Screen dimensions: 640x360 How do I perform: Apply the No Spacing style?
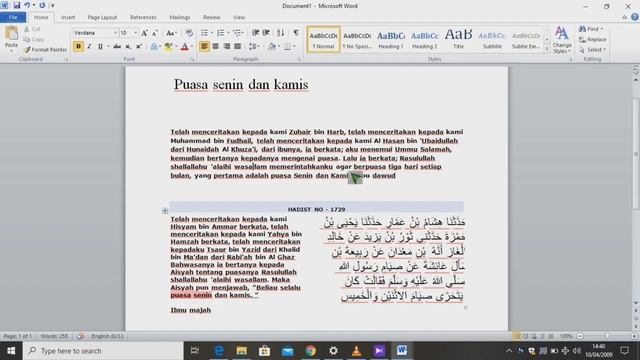click(x=357, y=40)
